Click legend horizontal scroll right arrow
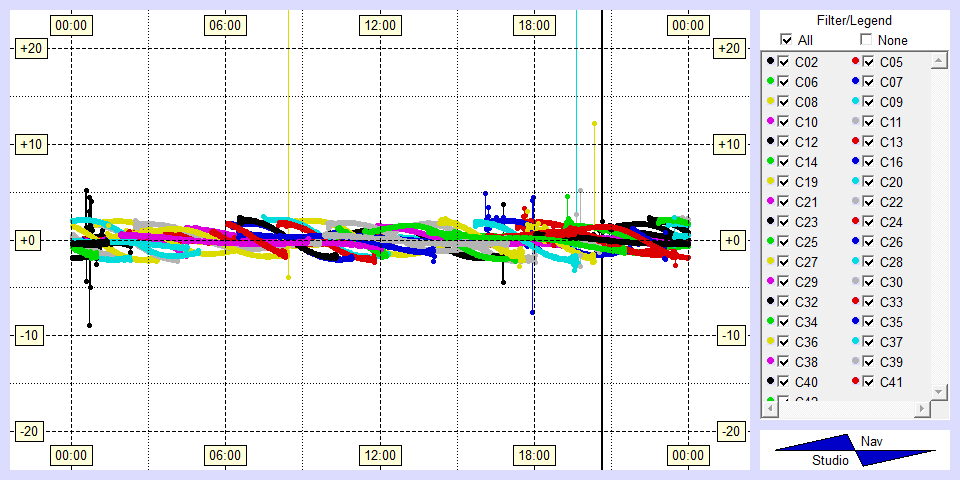This screenshot has height=480, width=960. click(x=921, y=410)
